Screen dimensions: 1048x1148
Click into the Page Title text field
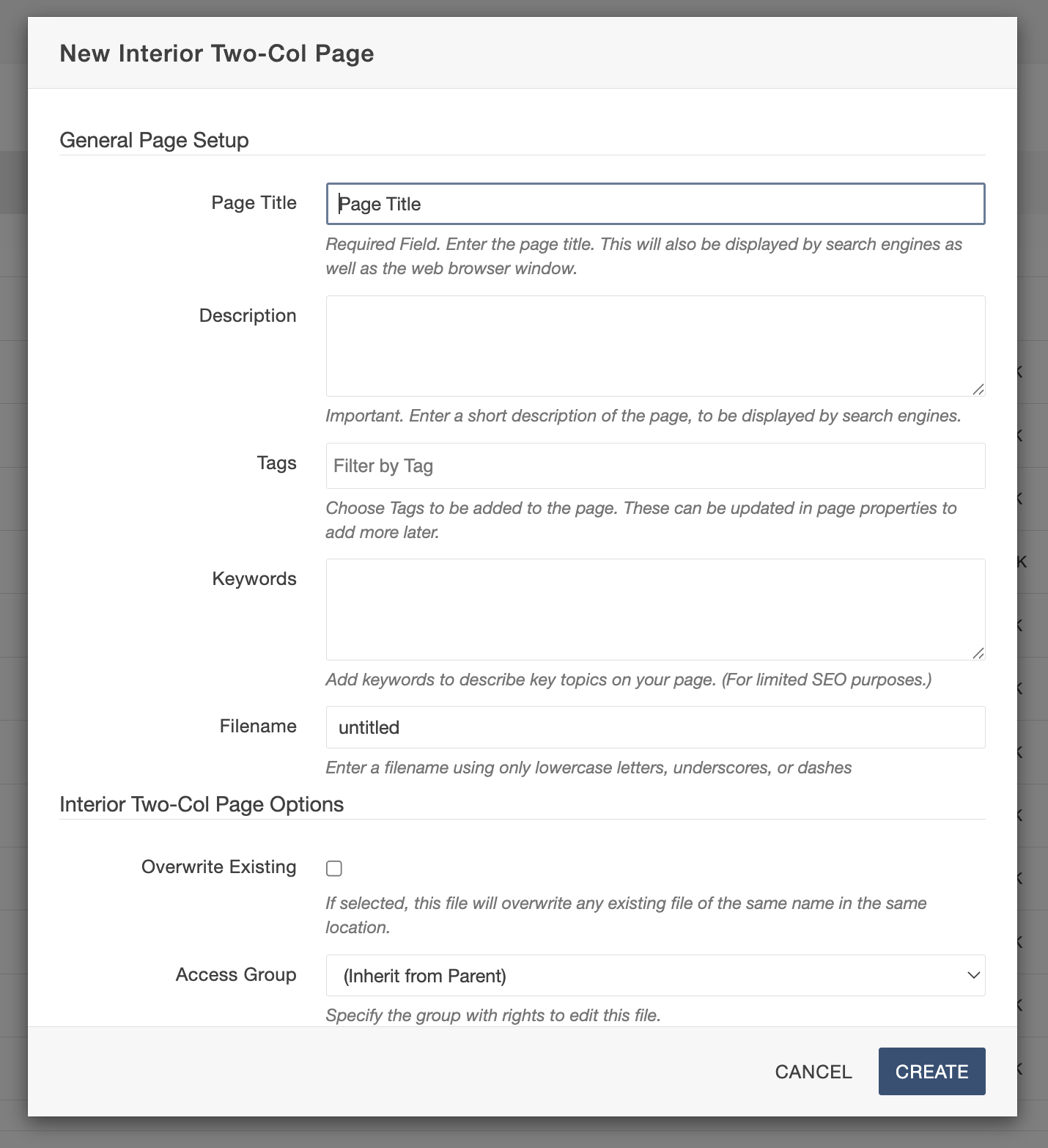click(654, 204)
